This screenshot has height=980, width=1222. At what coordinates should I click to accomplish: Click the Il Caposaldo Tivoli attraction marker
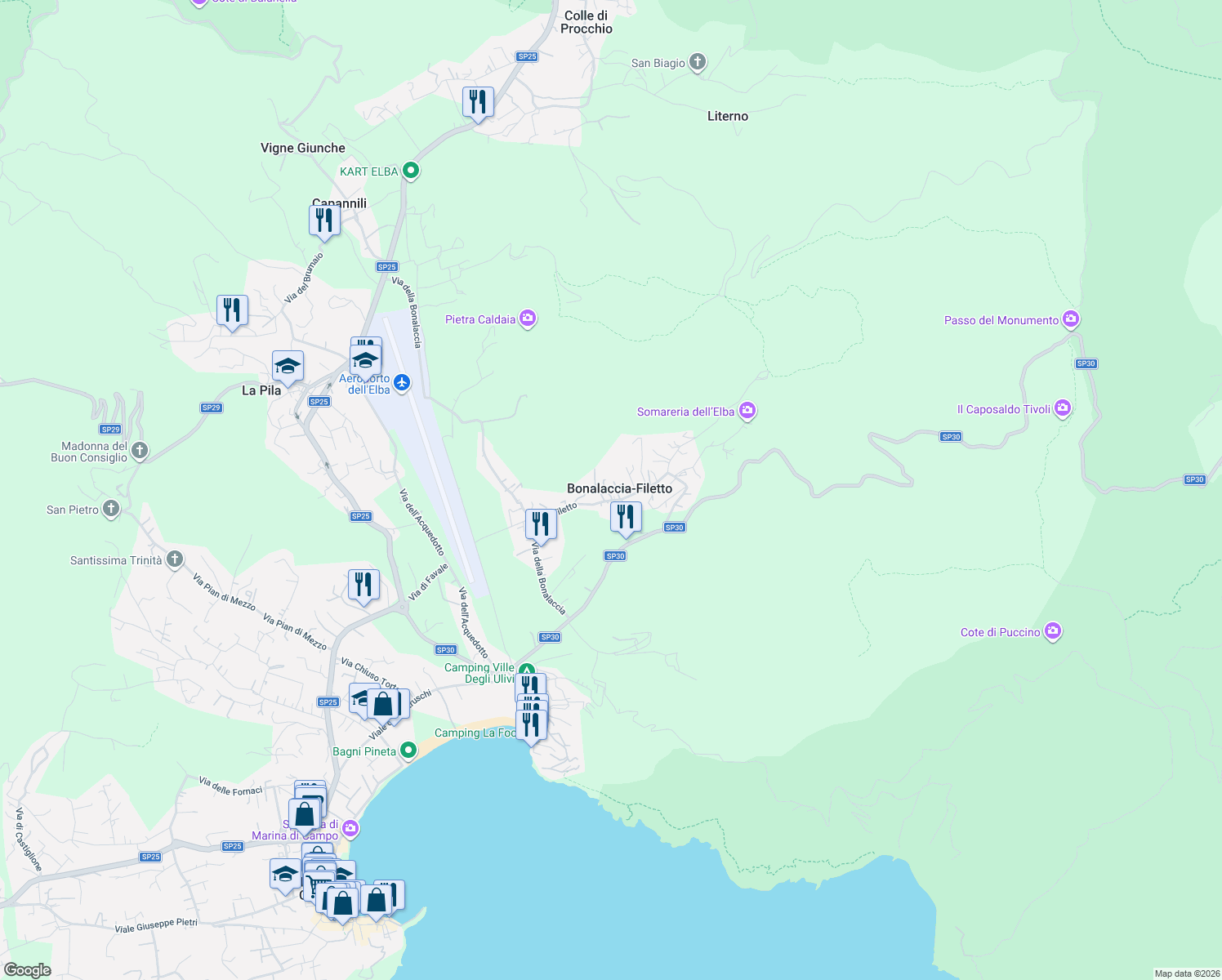tap(1062, 408)
